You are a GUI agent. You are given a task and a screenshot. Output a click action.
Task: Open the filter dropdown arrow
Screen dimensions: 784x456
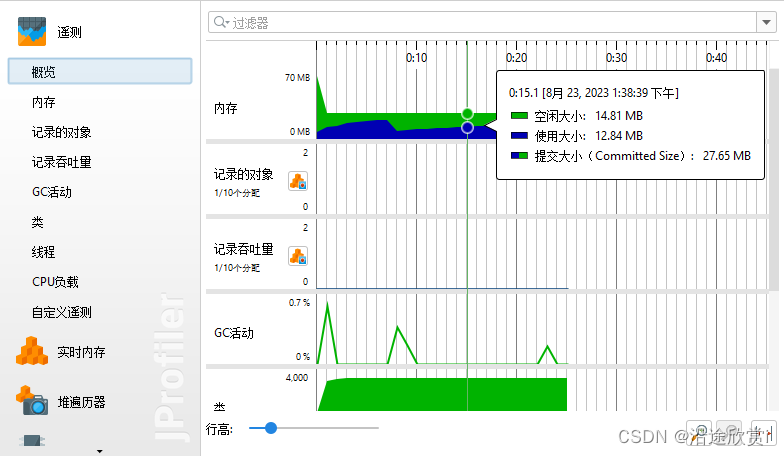[766, 22]
